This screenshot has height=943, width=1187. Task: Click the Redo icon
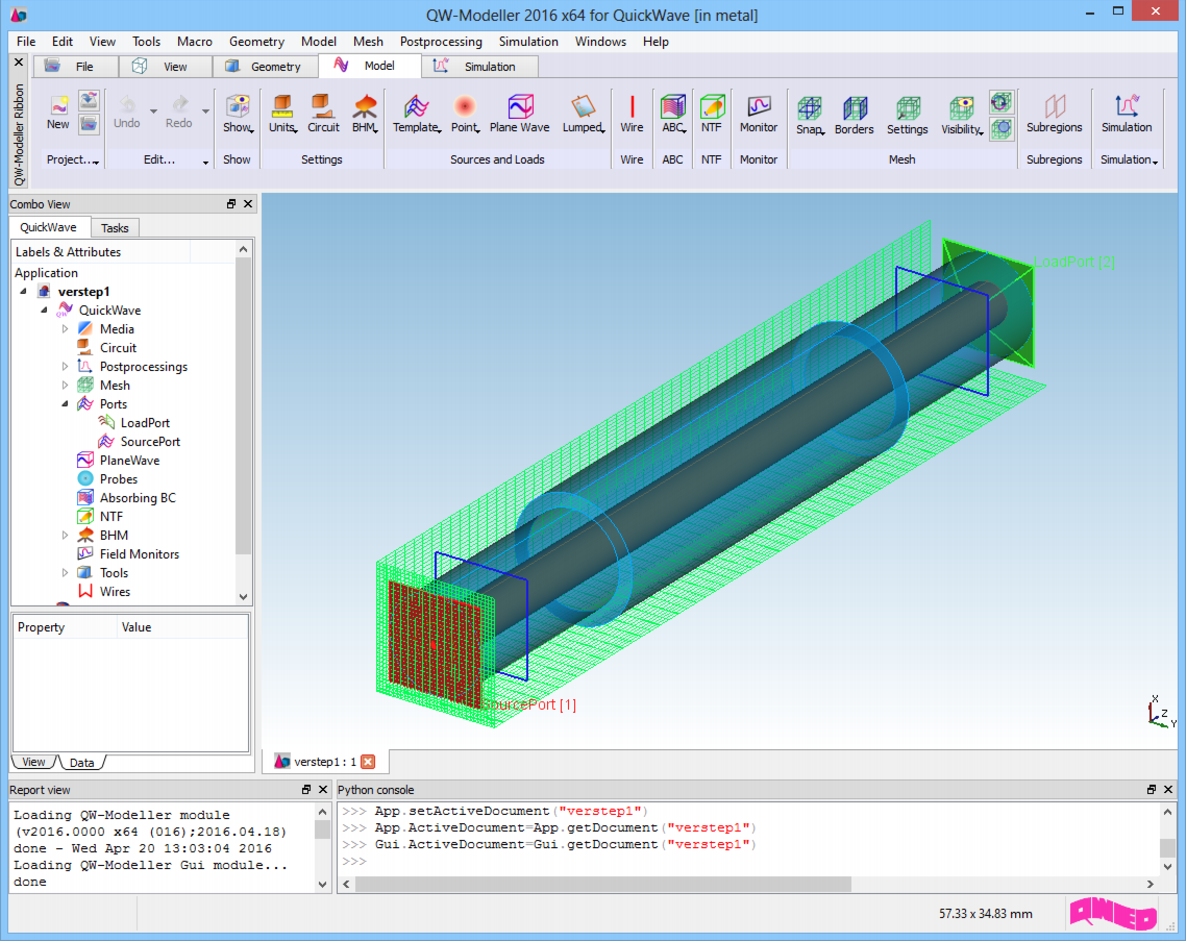[179, 112]
